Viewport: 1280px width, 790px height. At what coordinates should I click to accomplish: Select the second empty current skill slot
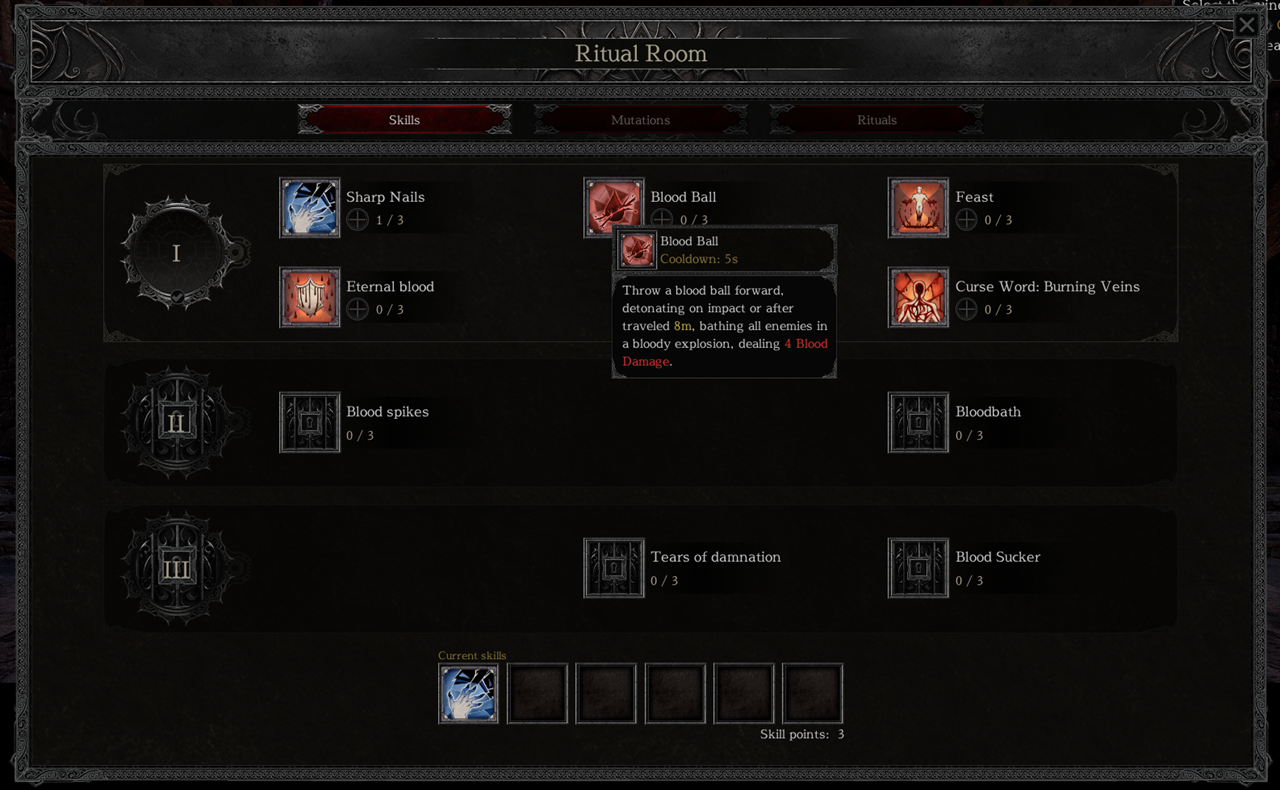coord(606,693)
